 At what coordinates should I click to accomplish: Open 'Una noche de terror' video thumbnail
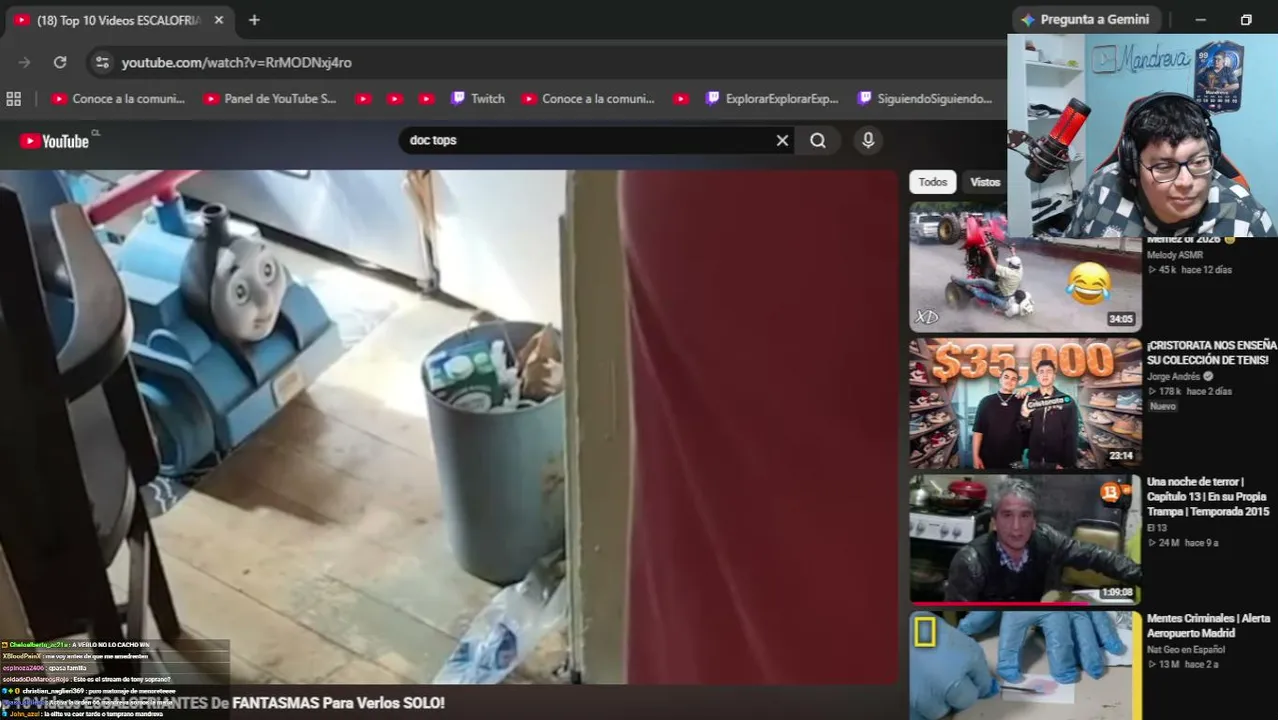tap(1025, 539)
